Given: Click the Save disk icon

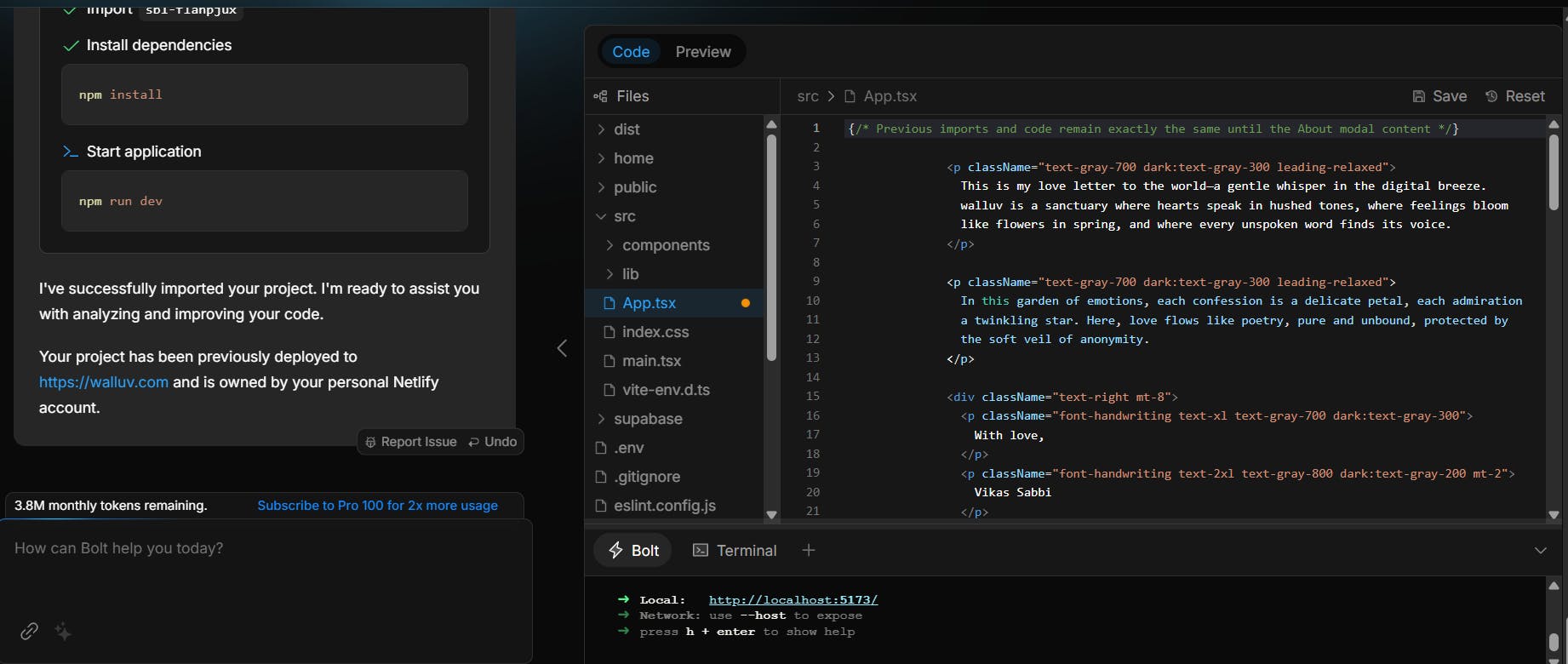Looking at the screenshot, I should (x=1419, y=96).
